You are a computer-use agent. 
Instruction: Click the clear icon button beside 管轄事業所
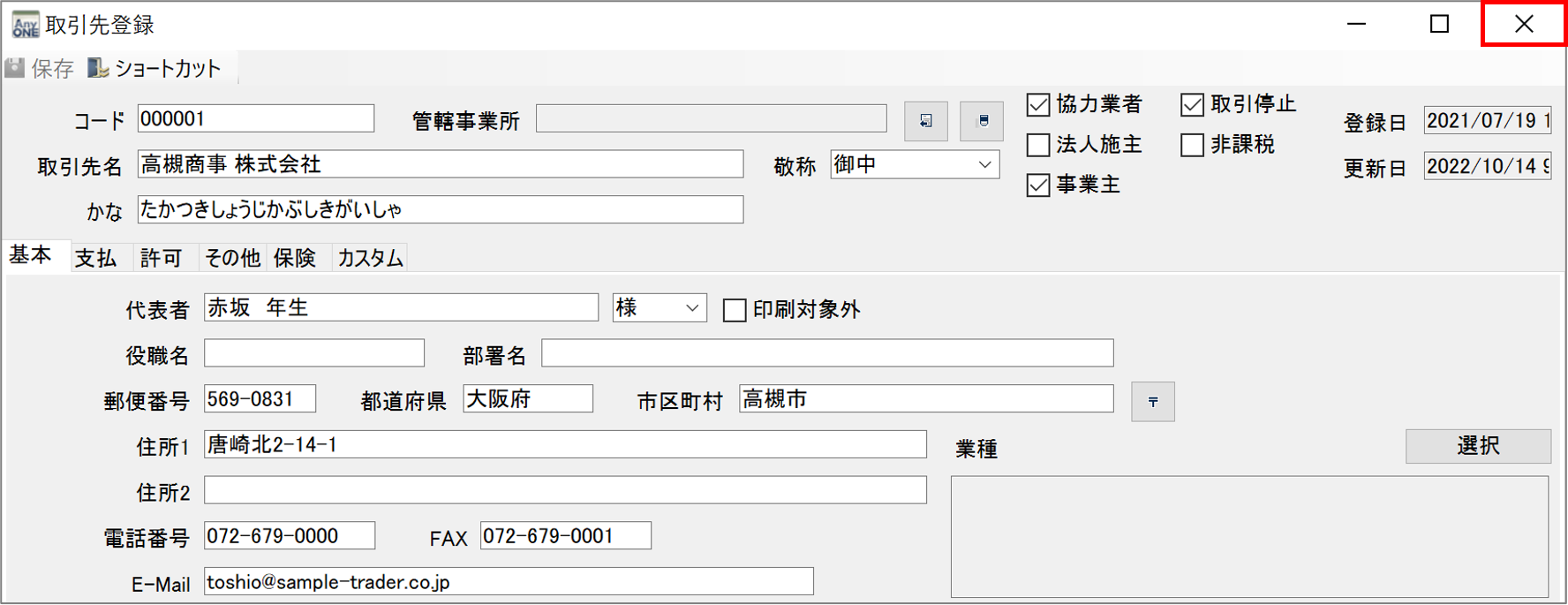pos(982,121)
